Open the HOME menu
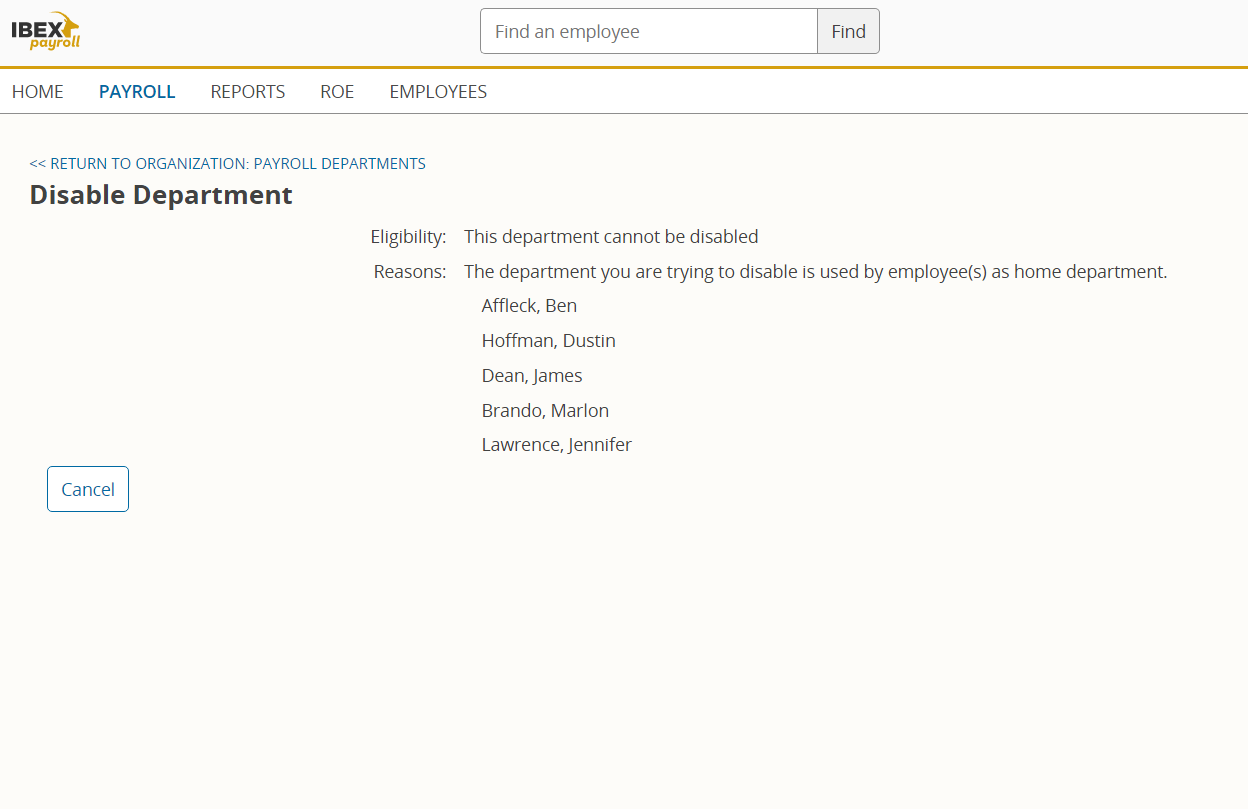The image size is (1248, 809). coord(38,92)
